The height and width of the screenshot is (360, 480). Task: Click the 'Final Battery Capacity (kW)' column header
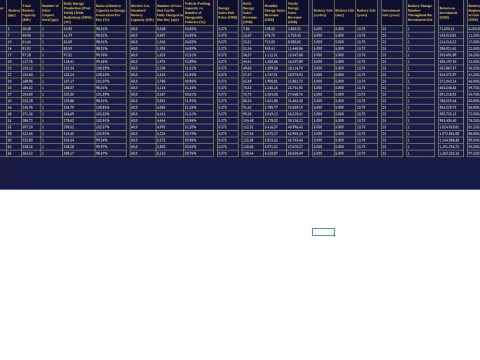31,13
